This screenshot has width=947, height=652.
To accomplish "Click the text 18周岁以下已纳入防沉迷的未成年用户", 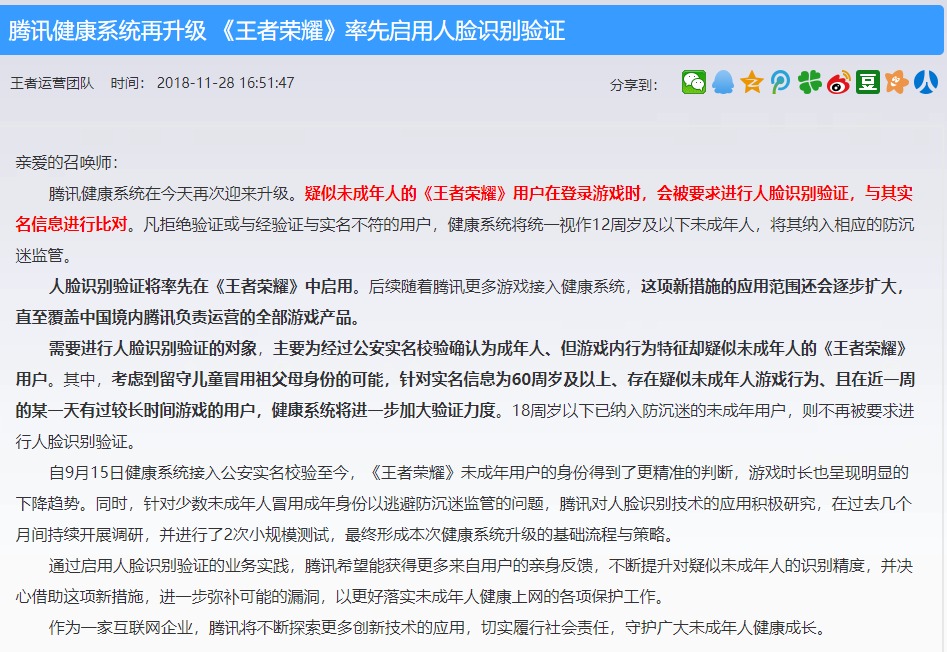I will (x=649, y=411).
